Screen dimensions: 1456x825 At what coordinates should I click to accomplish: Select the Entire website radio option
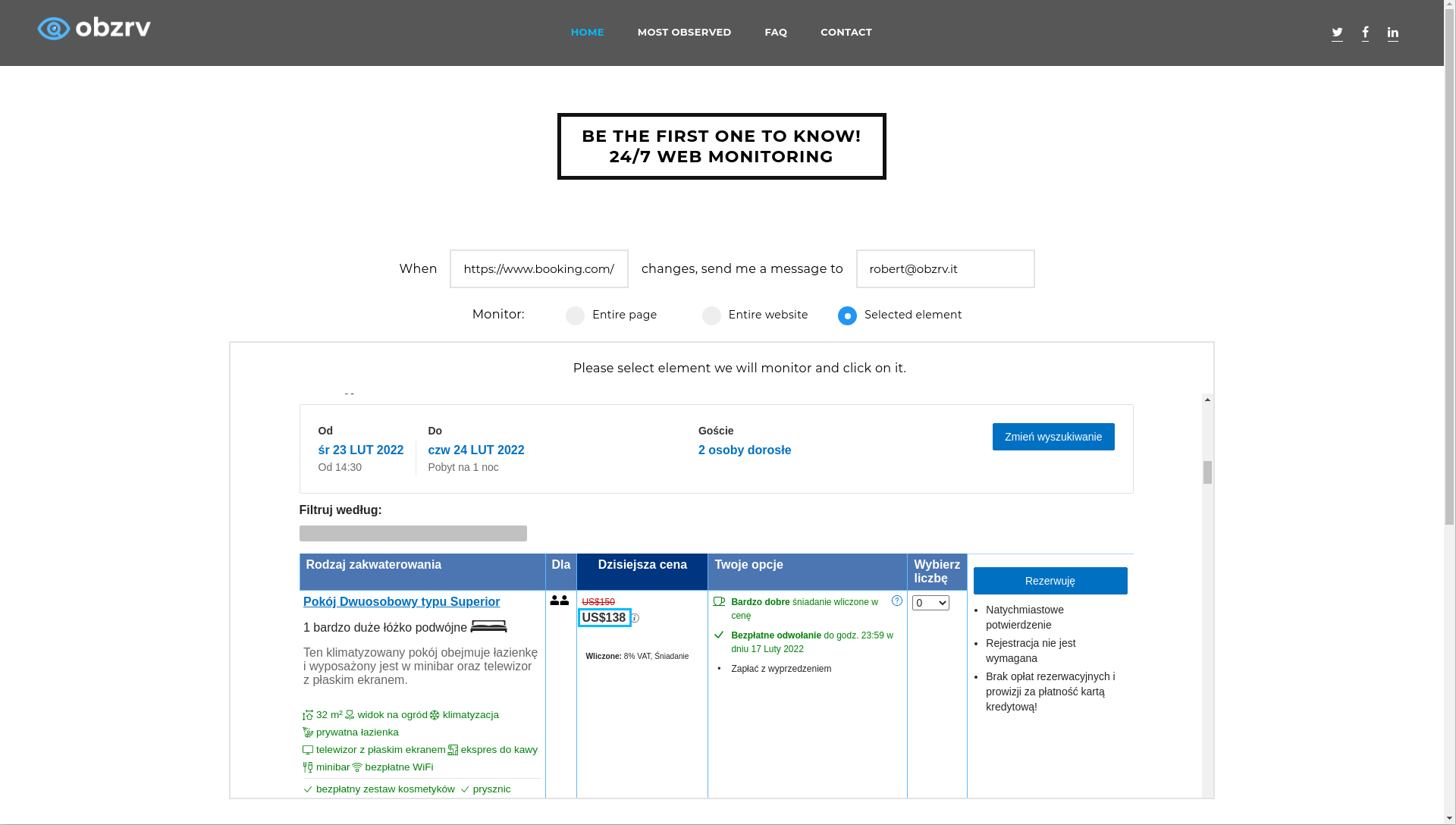(x=711, y=315)
